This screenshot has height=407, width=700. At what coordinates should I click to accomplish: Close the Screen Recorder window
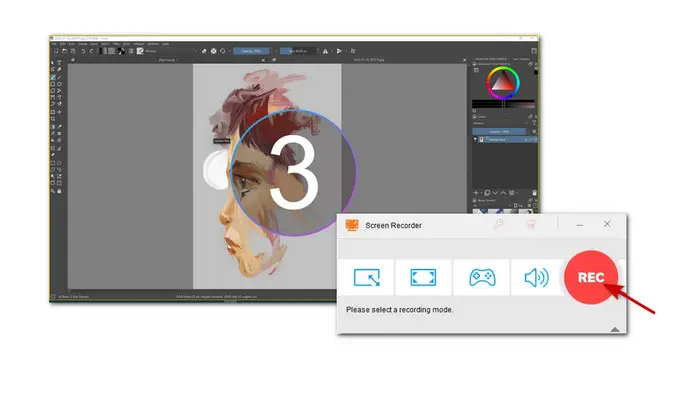[607, 224]
